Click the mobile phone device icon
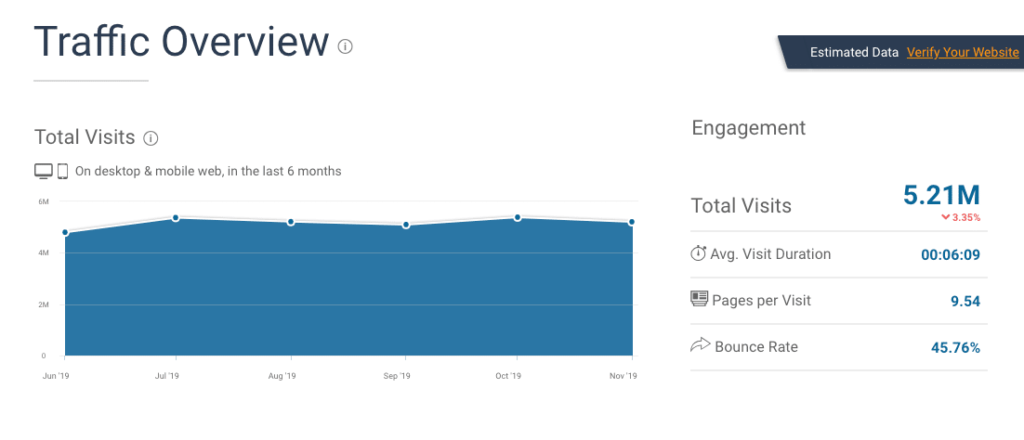Image resolution: width=1024 pixels, height=440 pixels. [62, 171]
